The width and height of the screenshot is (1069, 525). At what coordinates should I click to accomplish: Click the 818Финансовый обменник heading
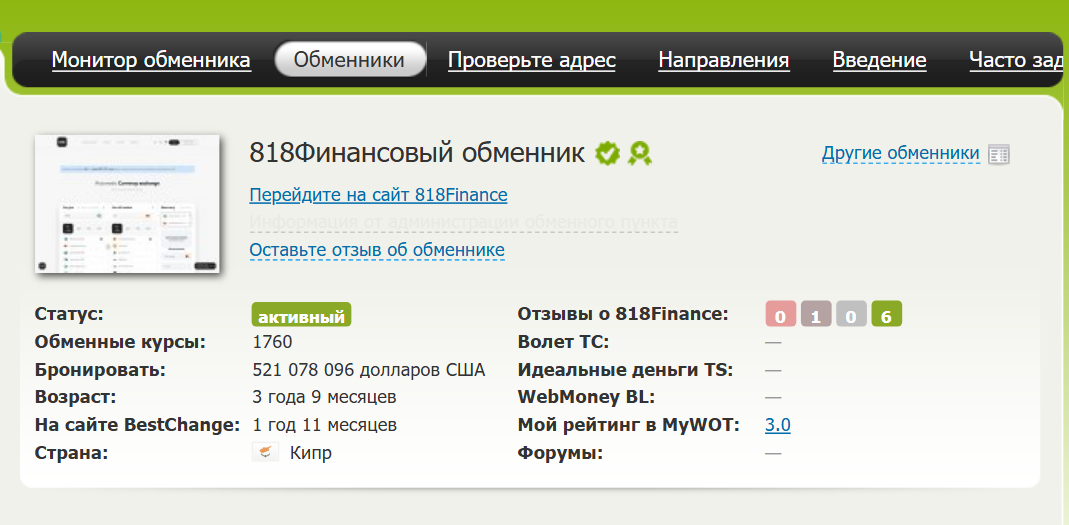click(x=417, y=153)
